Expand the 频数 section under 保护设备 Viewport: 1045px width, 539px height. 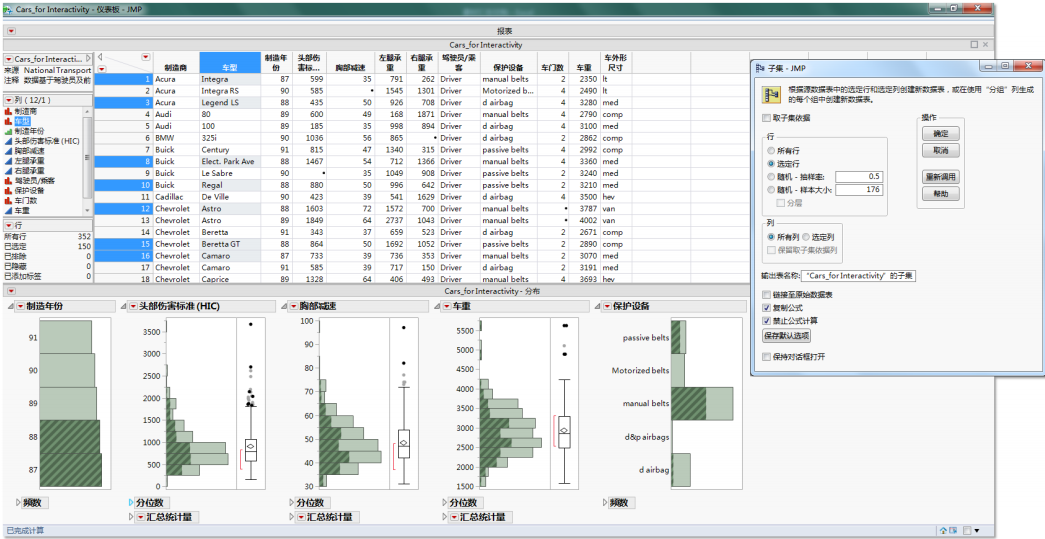605,503
